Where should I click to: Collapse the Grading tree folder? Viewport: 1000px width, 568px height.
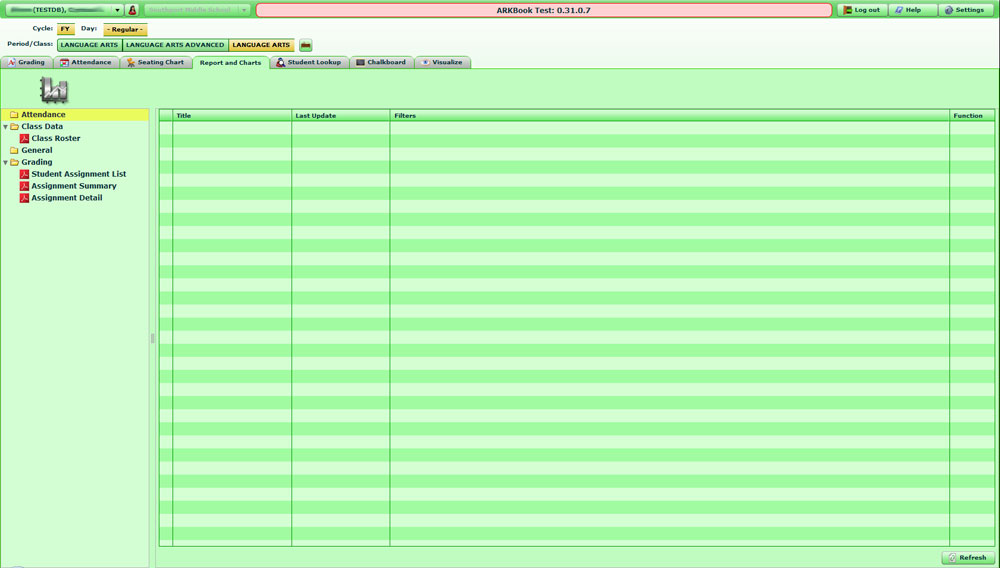pos(6,162)
